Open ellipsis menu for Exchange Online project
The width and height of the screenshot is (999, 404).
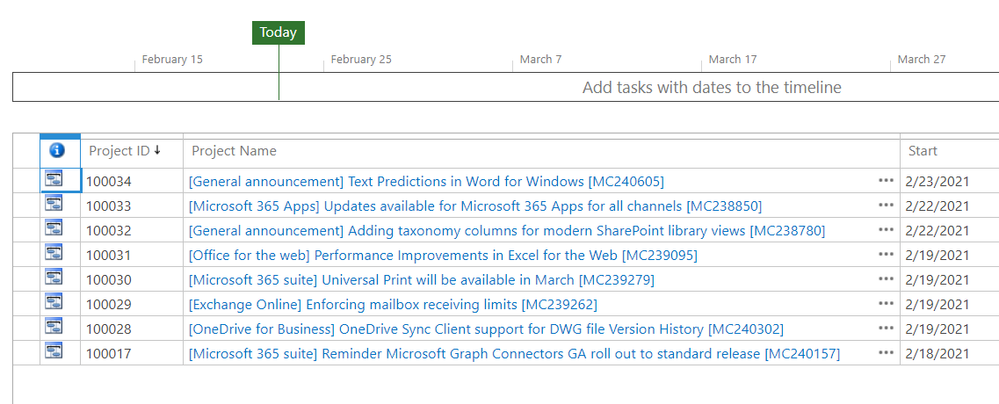[x=885, y=304]
